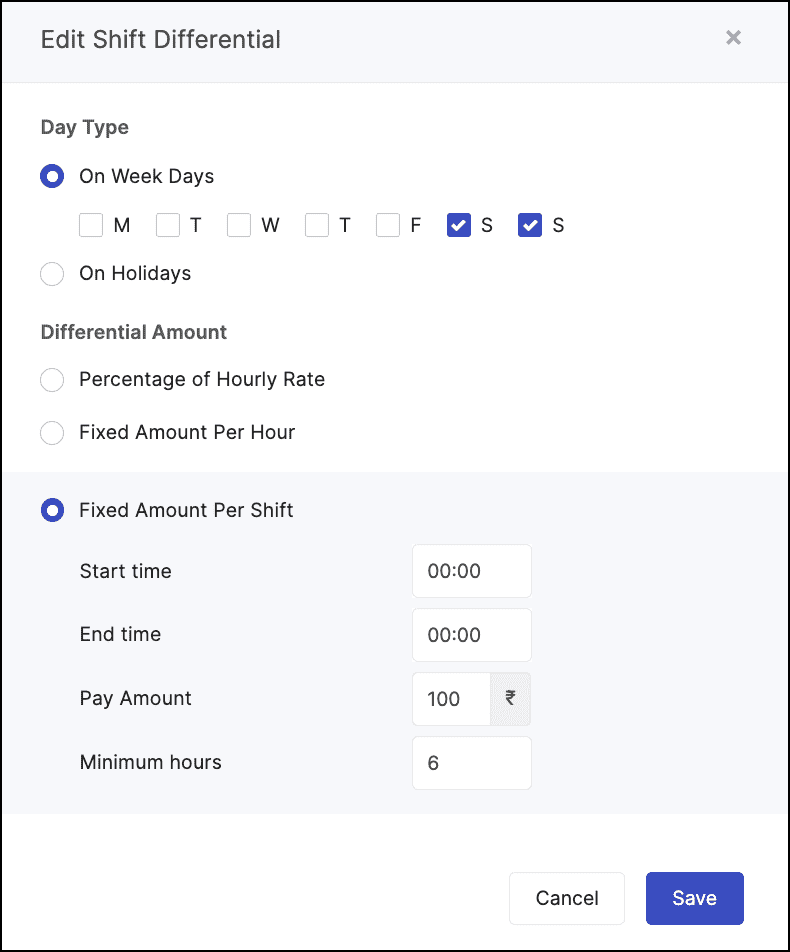Image resolution: width=790 pixels, height=952 pixels.
Task: Select the On Week Days option
Action: click(52, 176)
